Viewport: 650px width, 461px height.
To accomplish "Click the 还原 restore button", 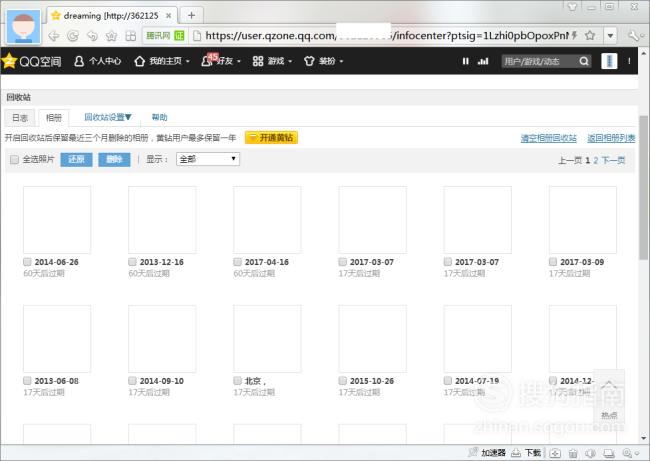I will 76,159.
